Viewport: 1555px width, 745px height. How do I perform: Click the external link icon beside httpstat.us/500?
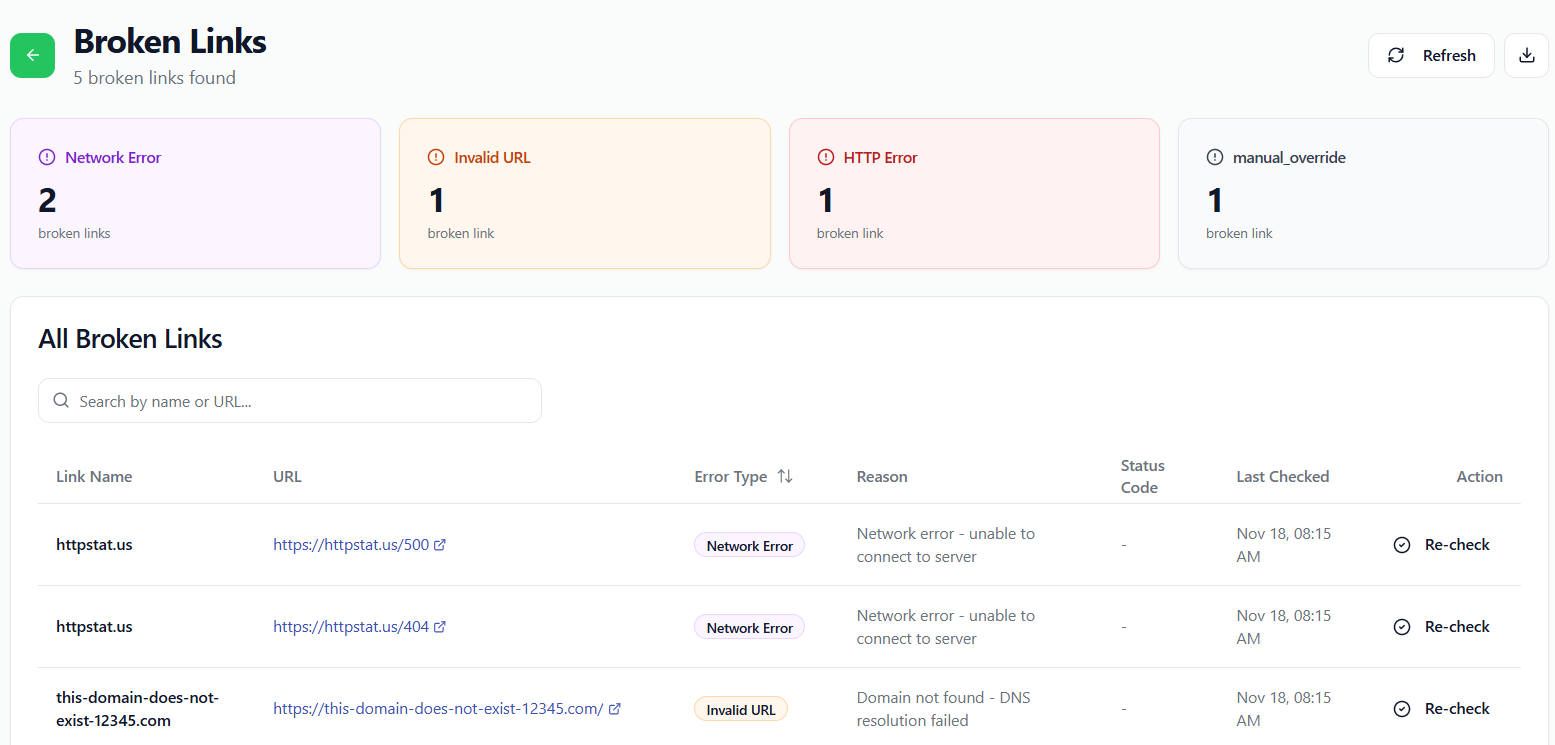click(x=441, y=544)
